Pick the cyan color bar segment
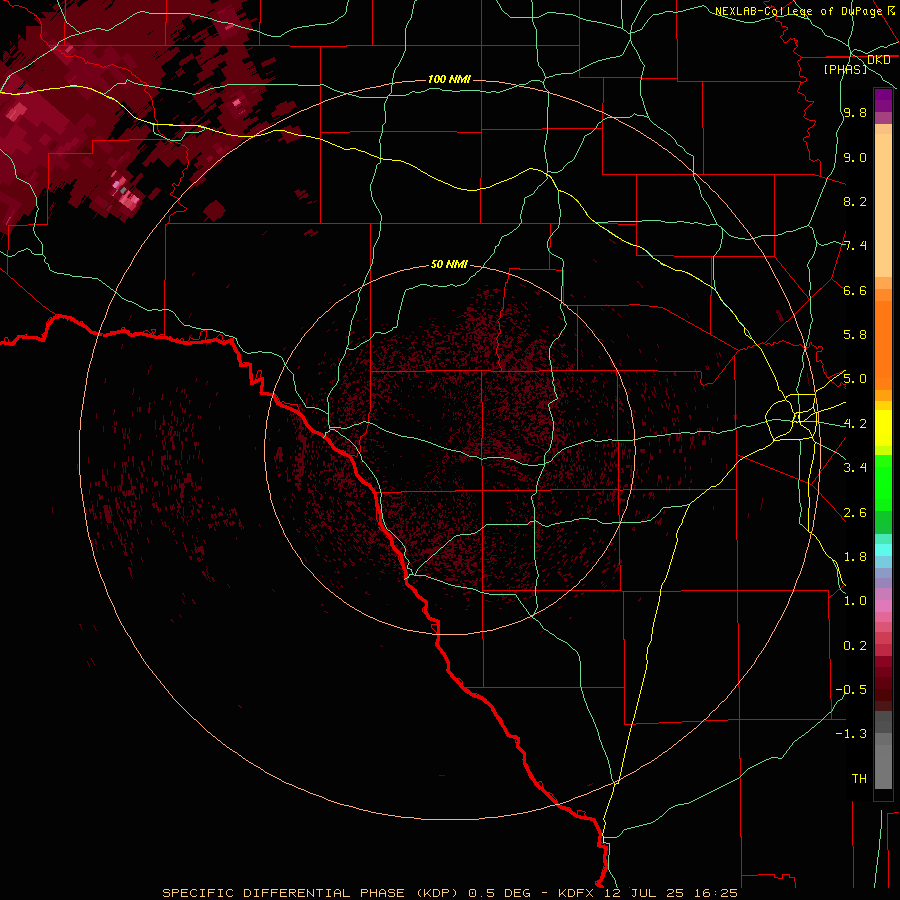The height and width of the screenshot is (900, 900). [x=883, y=550]
